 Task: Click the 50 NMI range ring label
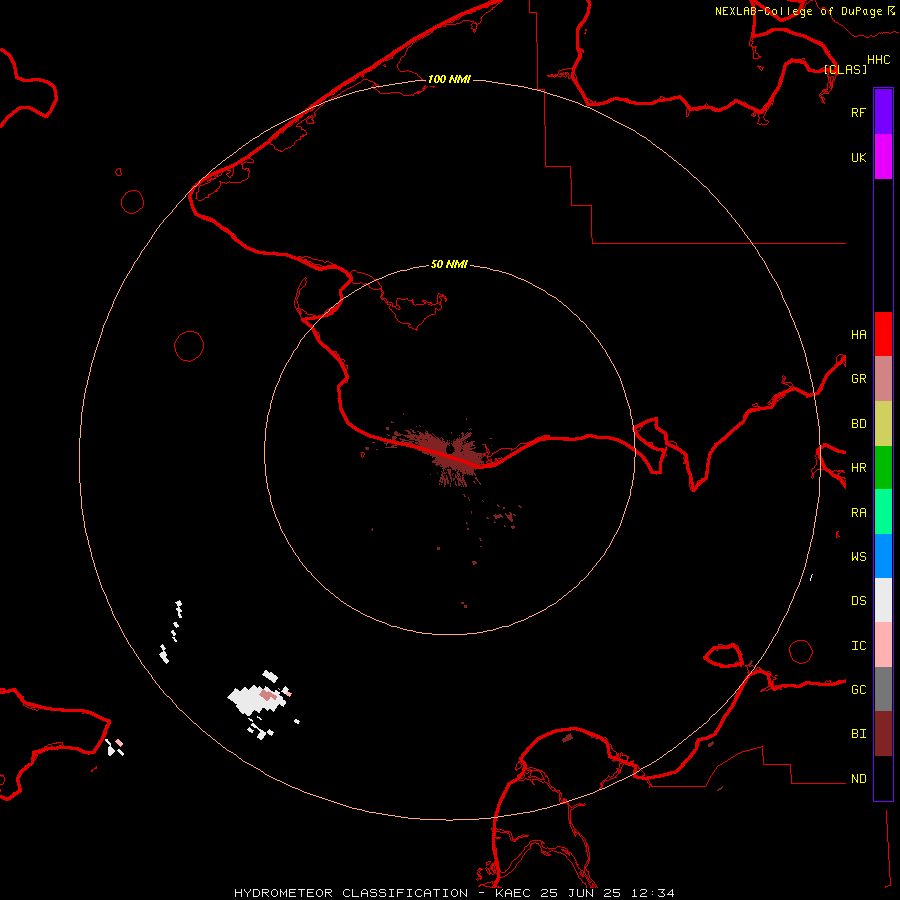click(x=449, y=264)
